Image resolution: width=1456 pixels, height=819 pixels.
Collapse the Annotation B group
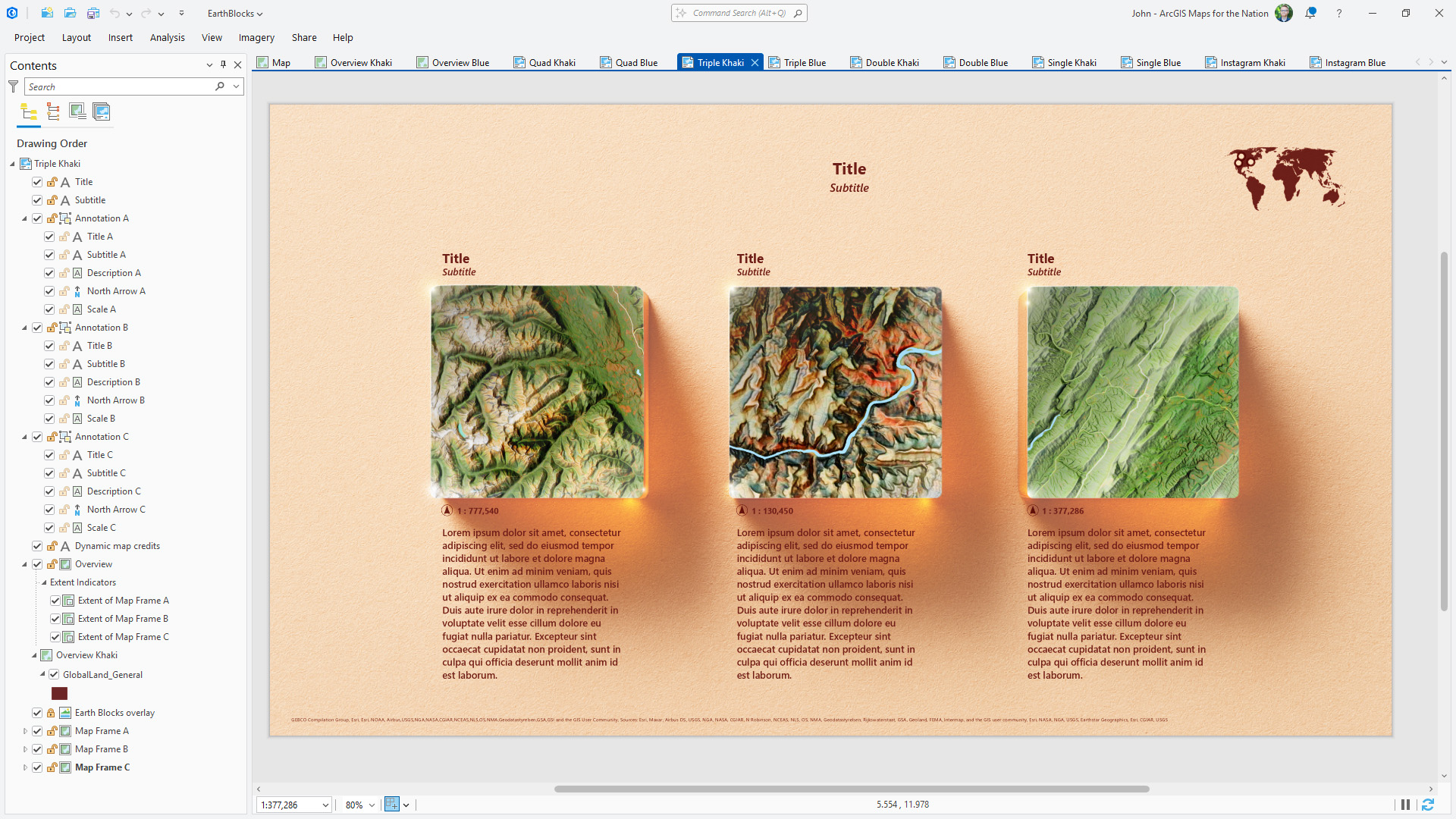(x=25, y=328)
